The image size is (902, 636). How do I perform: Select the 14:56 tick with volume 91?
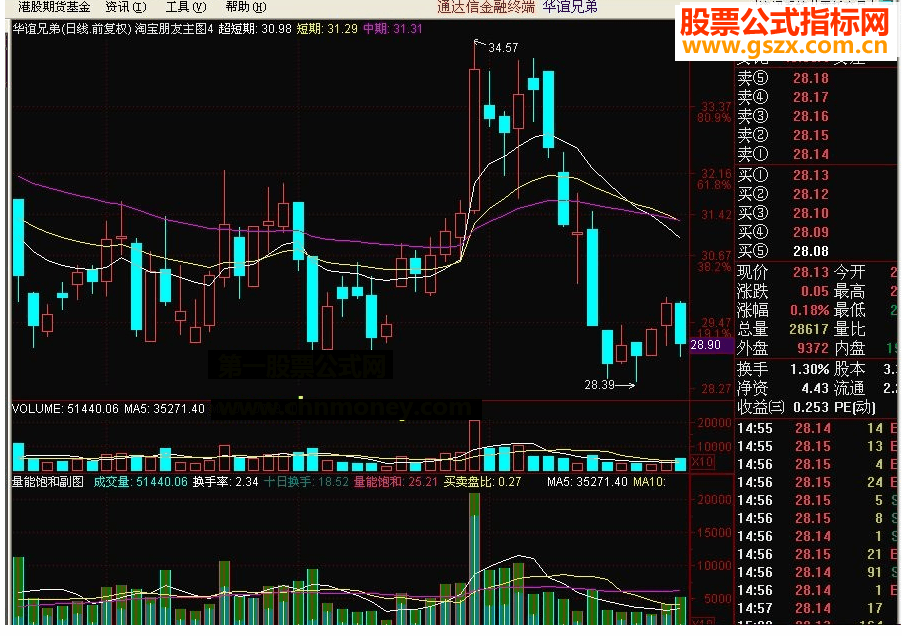click(817, 572)
